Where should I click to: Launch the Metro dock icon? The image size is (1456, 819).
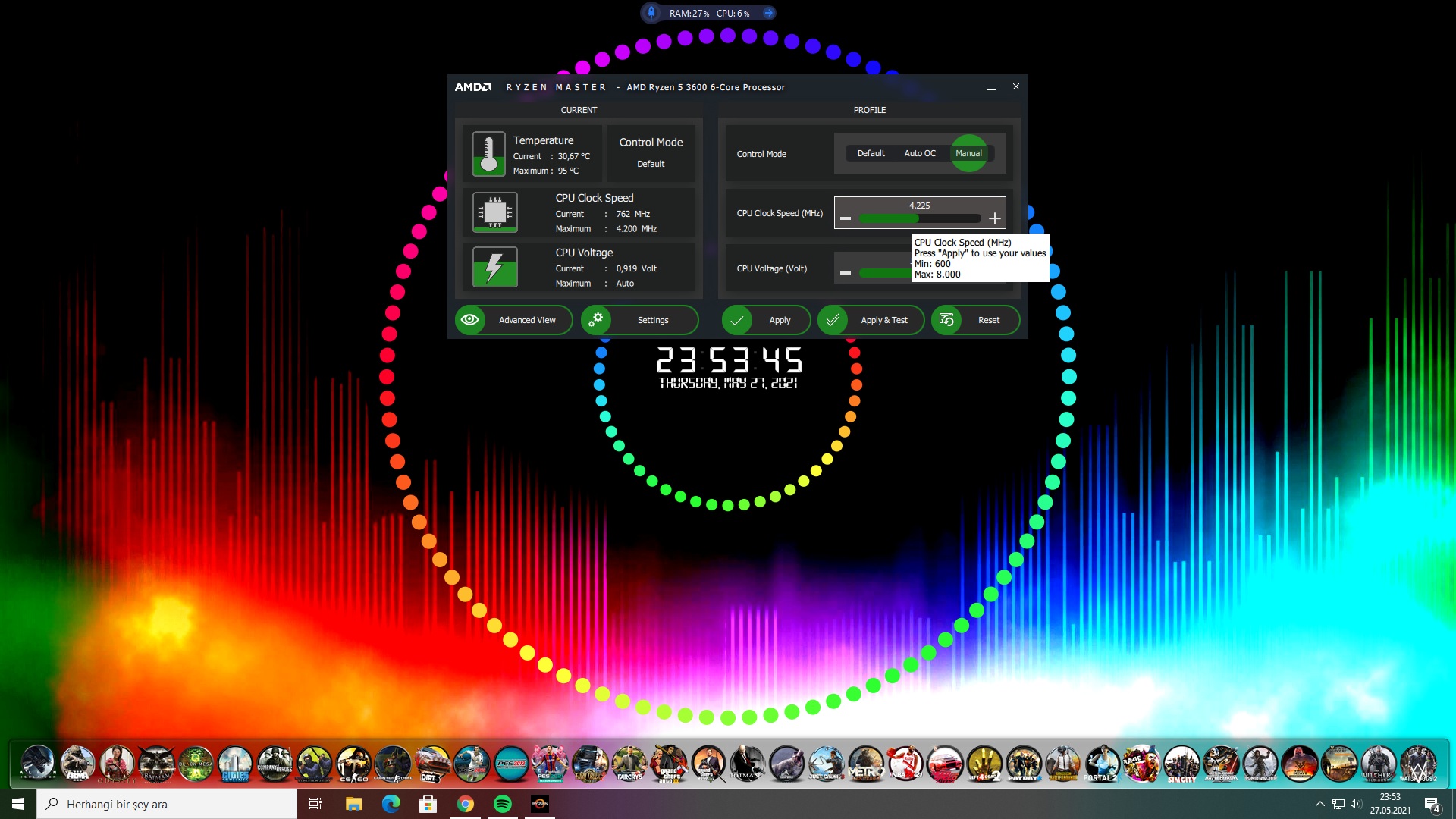866,763
